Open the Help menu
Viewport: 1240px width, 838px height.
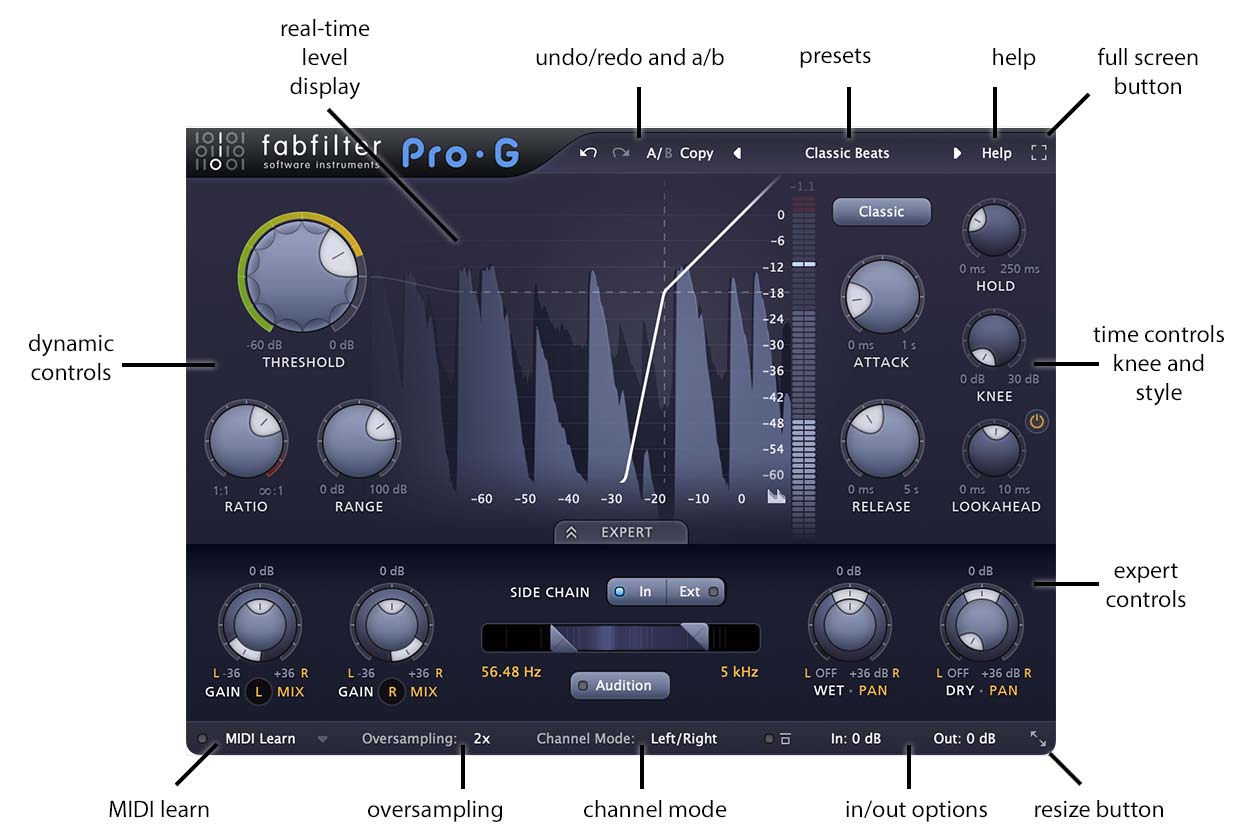coord(996,153)
